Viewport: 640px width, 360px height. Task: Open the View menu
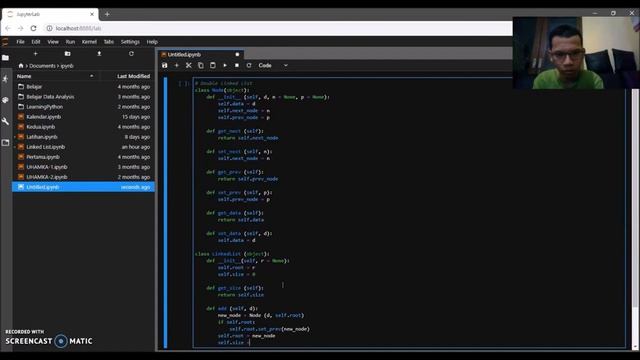[x=53, y=42]
